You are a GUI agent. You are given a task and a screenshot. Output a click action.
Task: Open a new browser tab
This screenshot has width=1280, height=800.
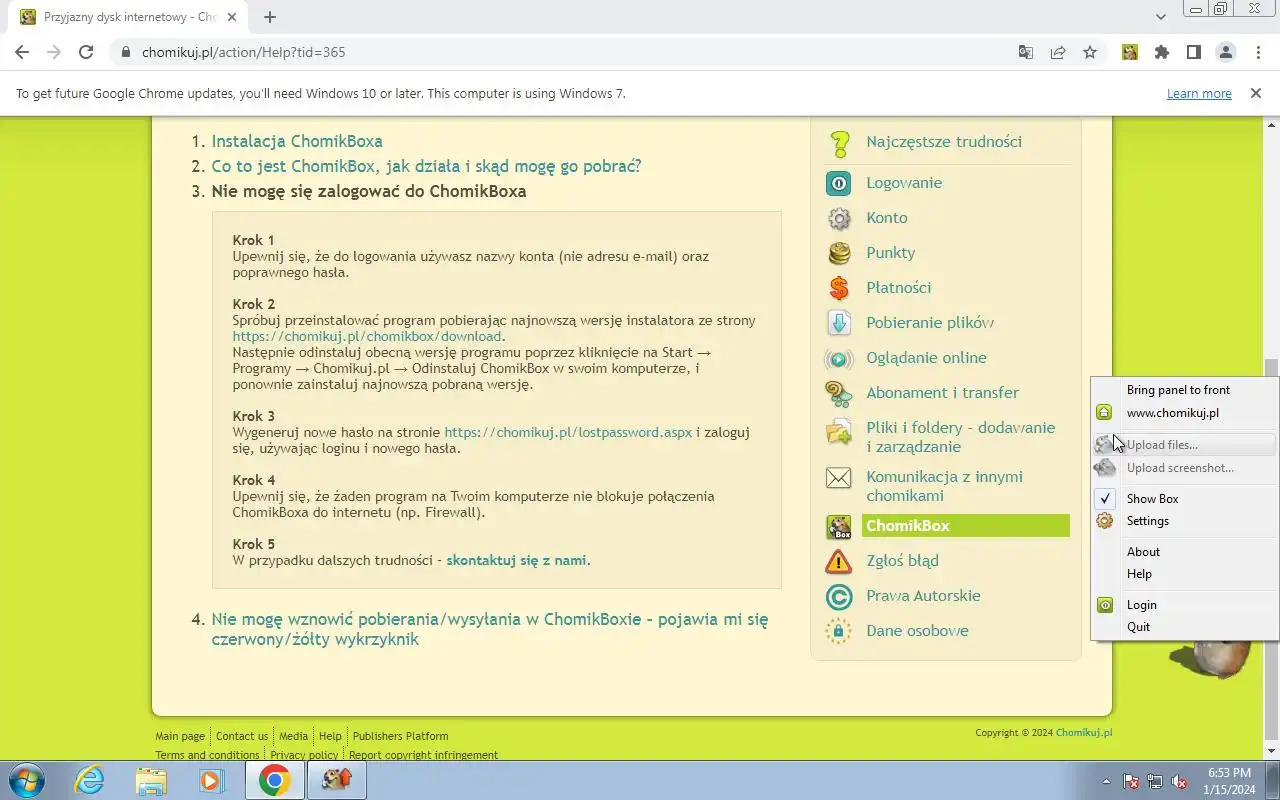[270, 17]
